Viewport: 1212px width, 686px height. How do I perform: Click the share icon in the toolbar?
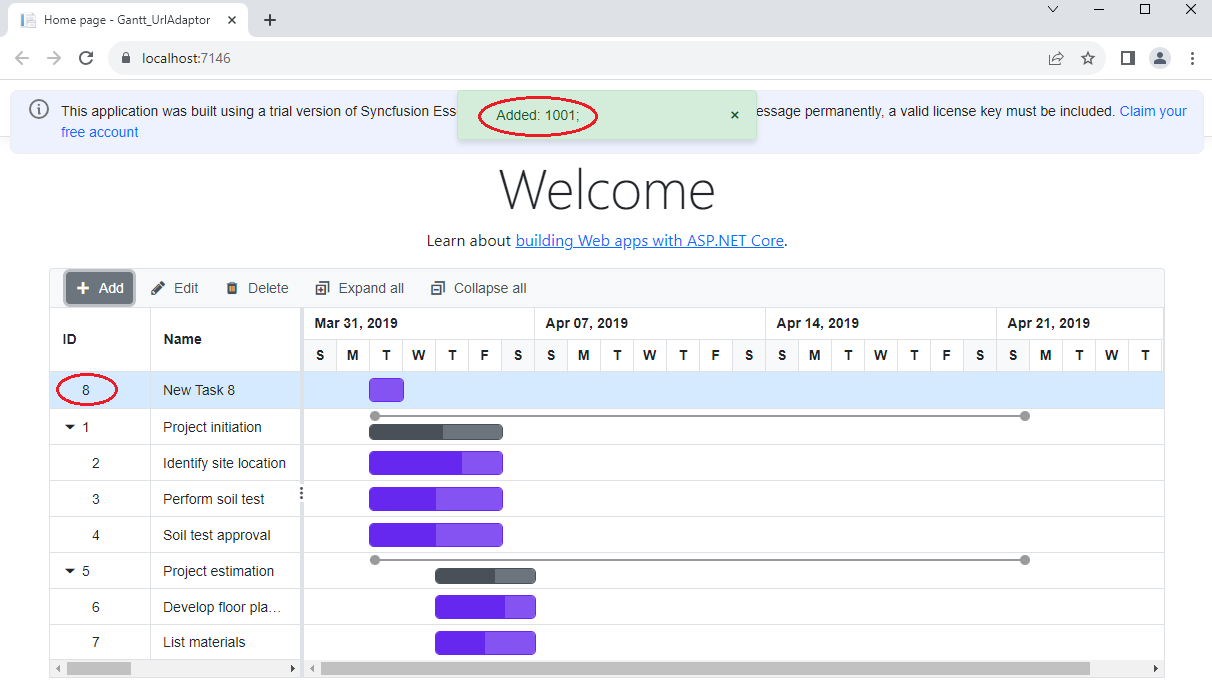1056,58
